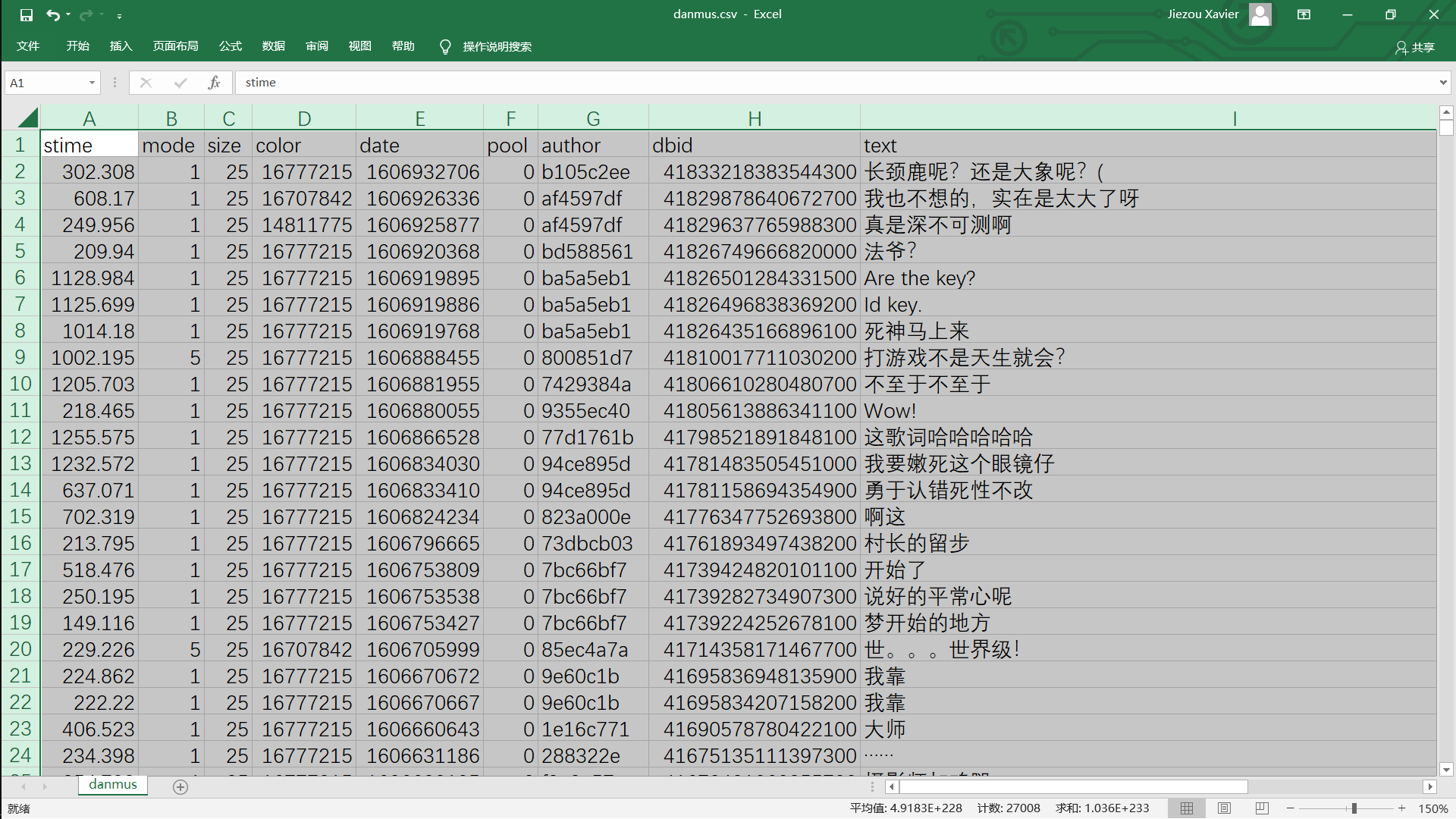The image size is (1456, 819).
Task: Click the Save icon in quick access toolbar
Action: point(27,14)
